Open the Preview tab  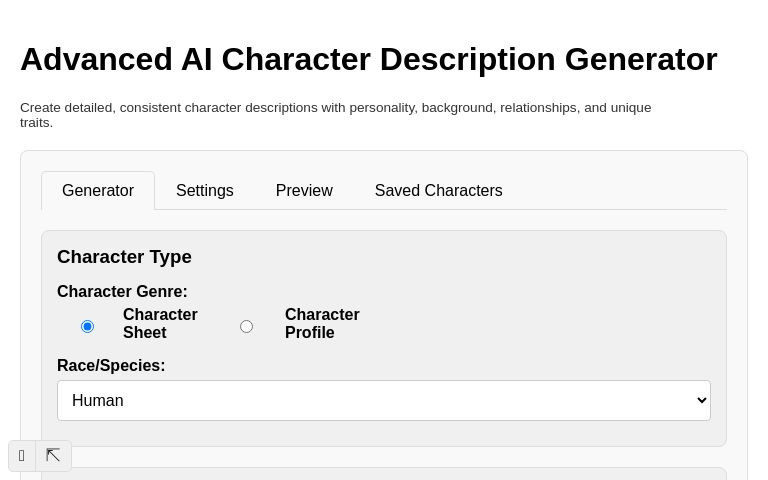304,190
